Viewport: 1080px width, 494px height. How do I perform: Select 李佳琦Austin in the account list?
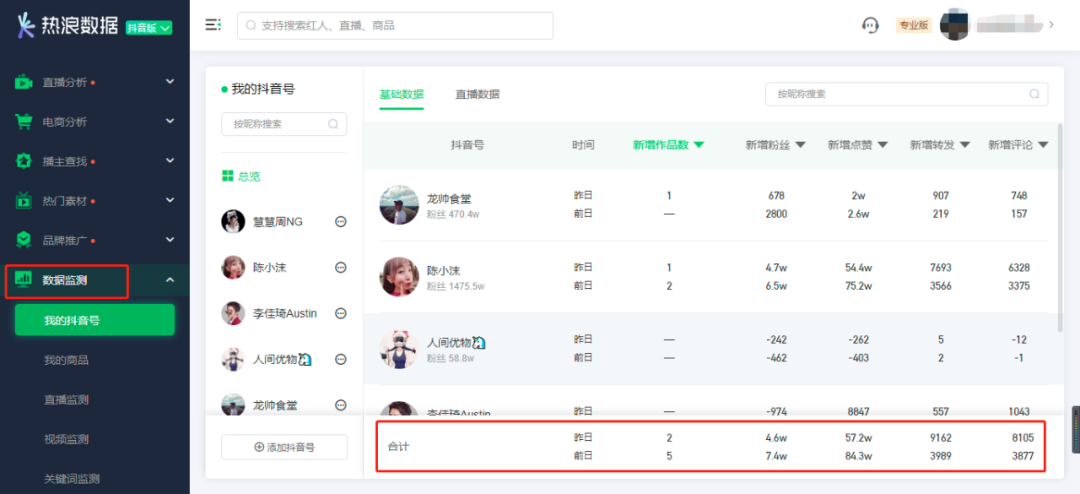tap(285, 313)
